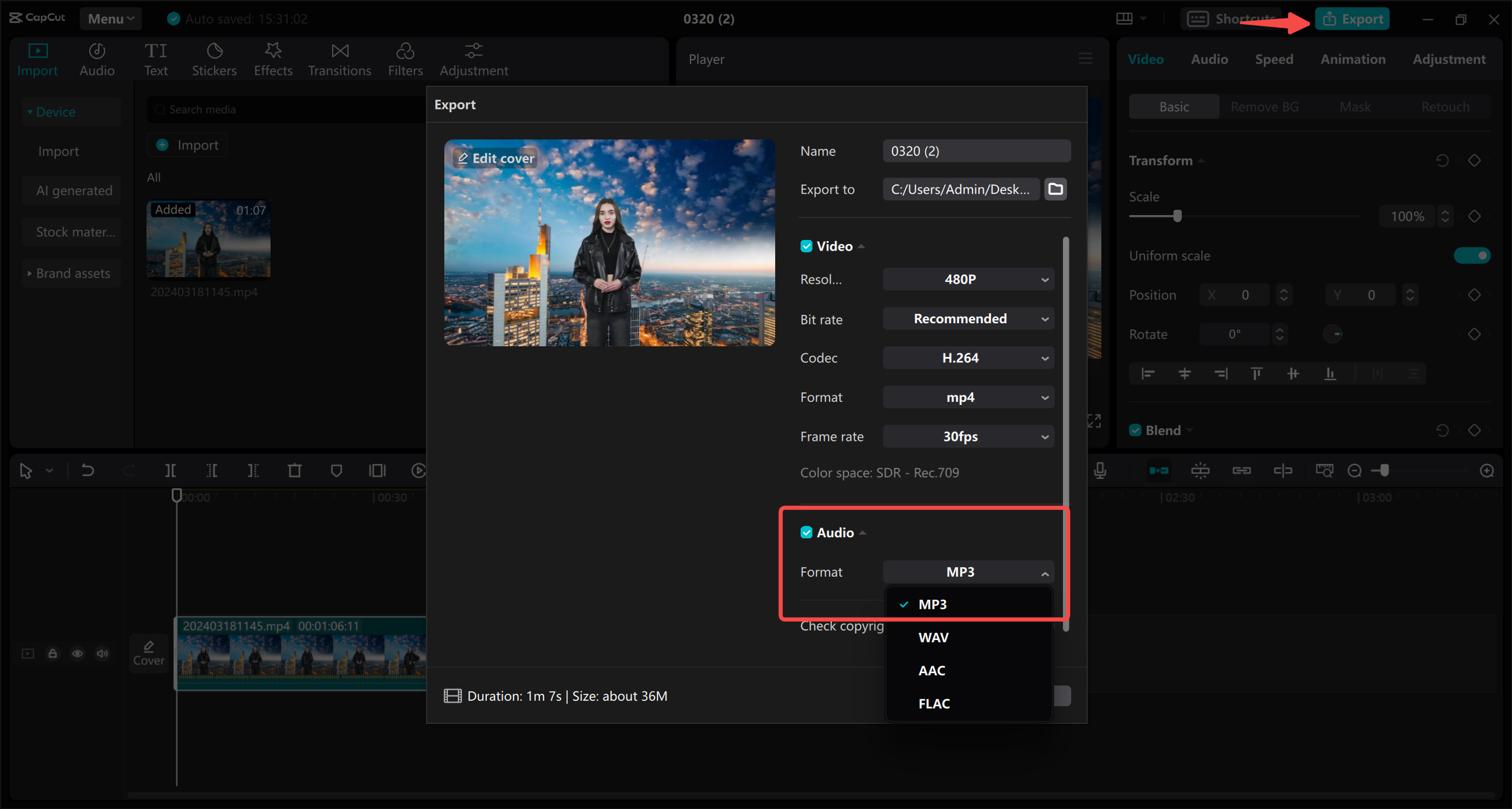Viewport: 1512px width, 809px height.
Task: Open the Resolution 480P dropdown
Action: pyautogui.click(x=968, y=280)
